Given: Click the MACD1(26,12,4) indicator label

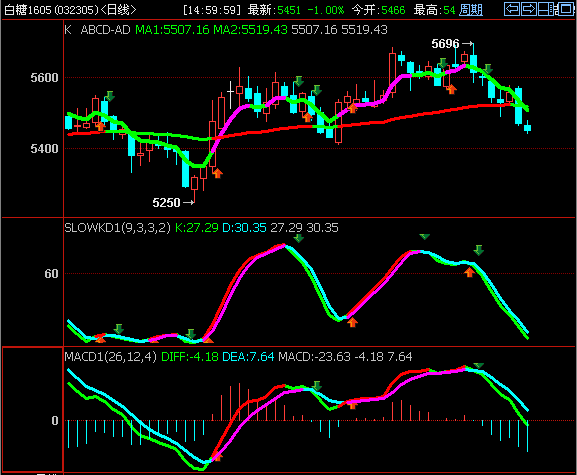Looking at the screenshot, I should click(110, 357).
